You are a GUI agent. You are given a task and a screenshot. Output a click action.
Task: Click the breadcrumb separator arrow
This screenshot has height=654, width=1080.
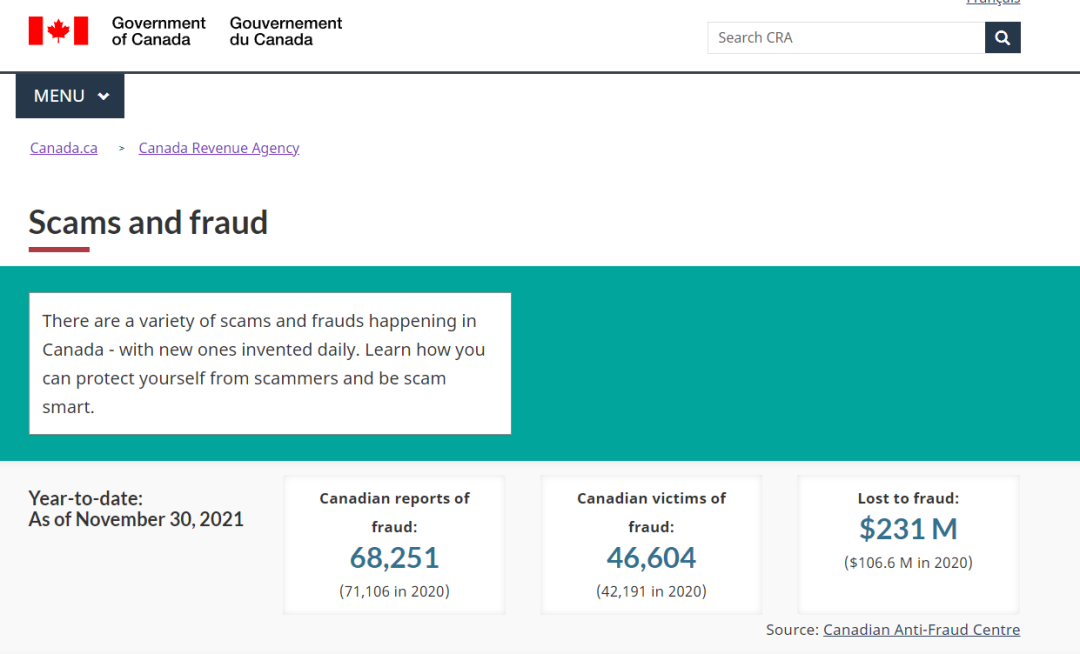[121, 148]
